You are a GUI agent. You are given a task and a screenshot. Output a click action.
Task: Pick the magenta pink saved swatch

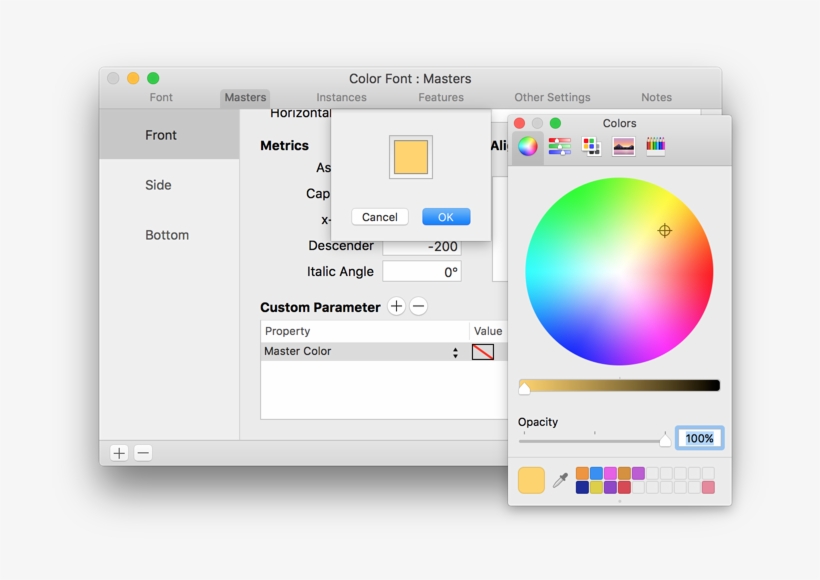610,473
